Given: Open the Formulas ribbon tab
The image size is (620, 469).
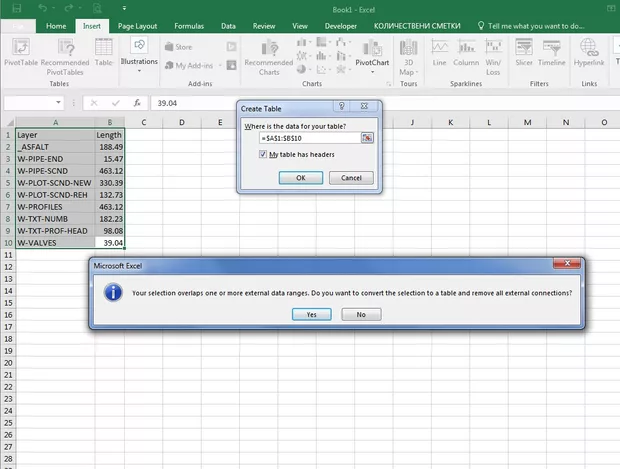Looking at the screenshot, I should coord(189,24).
